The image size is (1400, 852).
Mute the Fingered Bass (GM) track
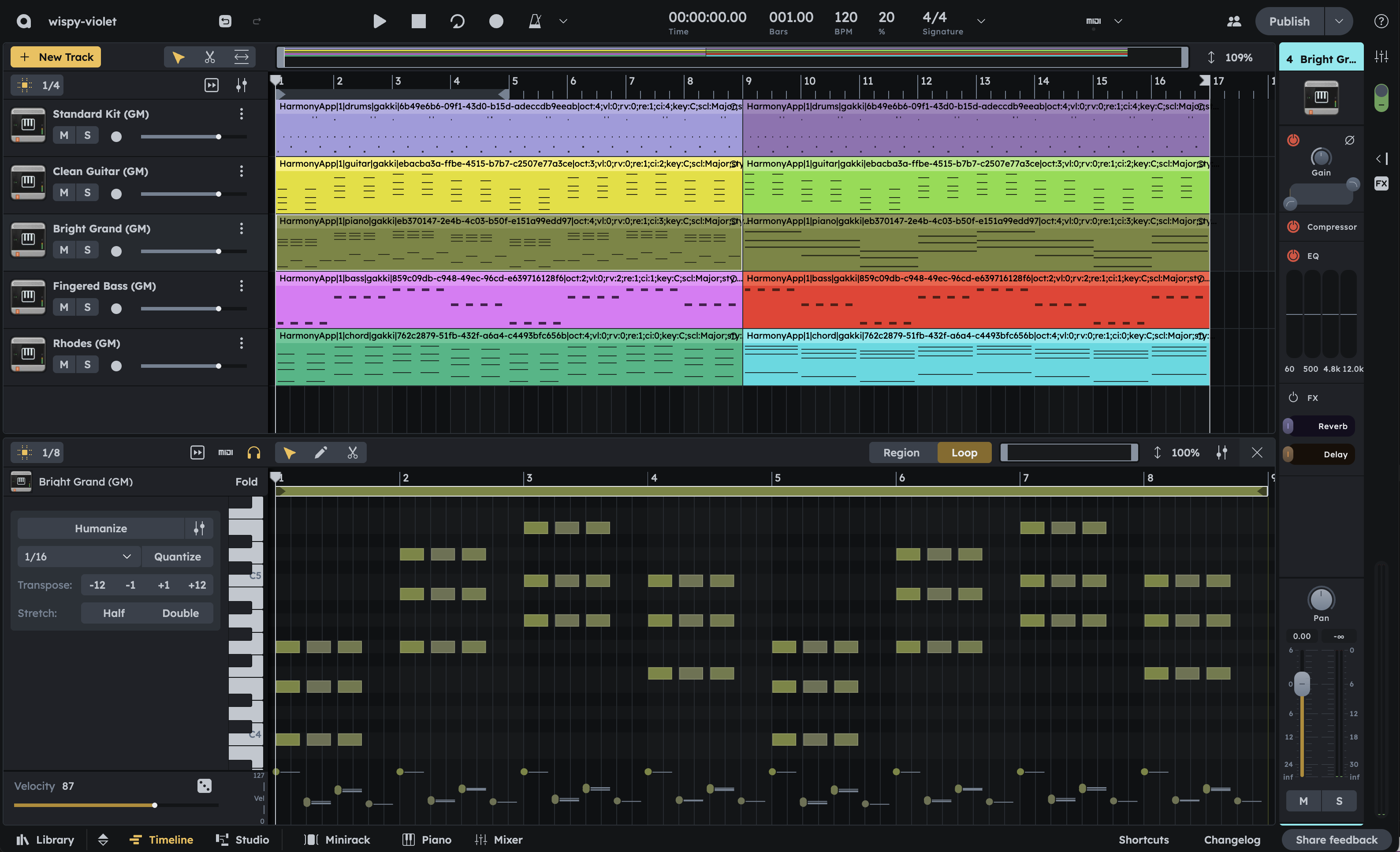64,307
